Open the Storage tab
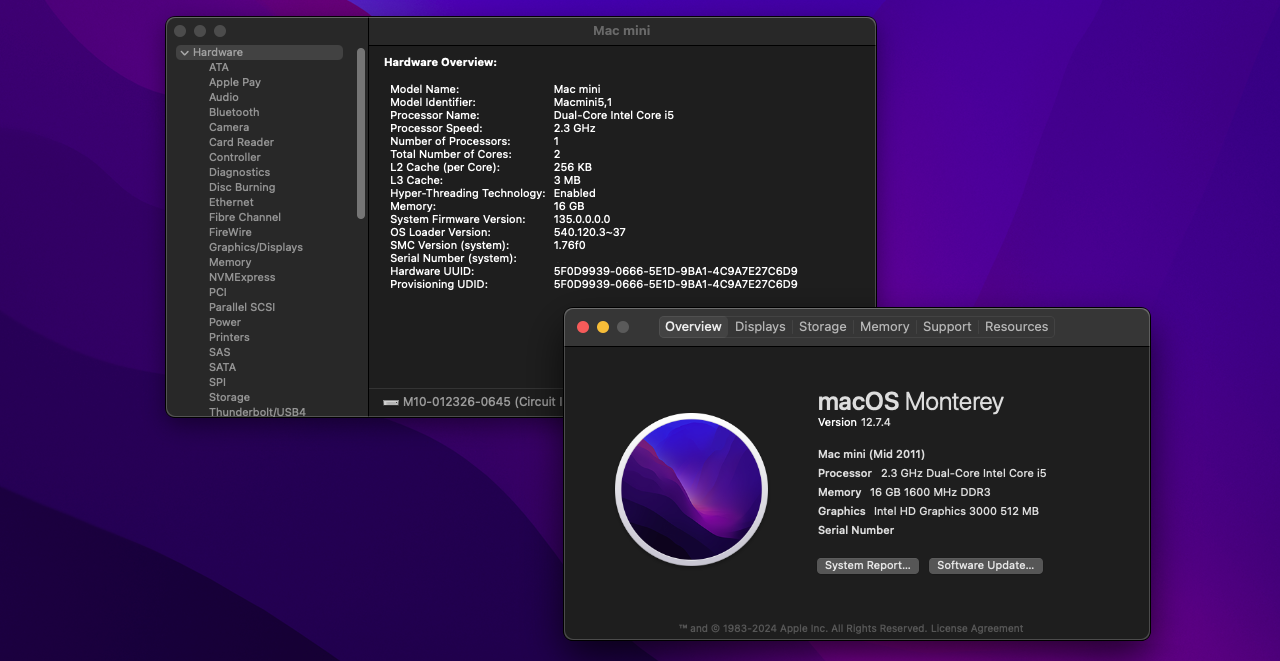This screenshot has width=1280, height=661. (x=822, y=327)
